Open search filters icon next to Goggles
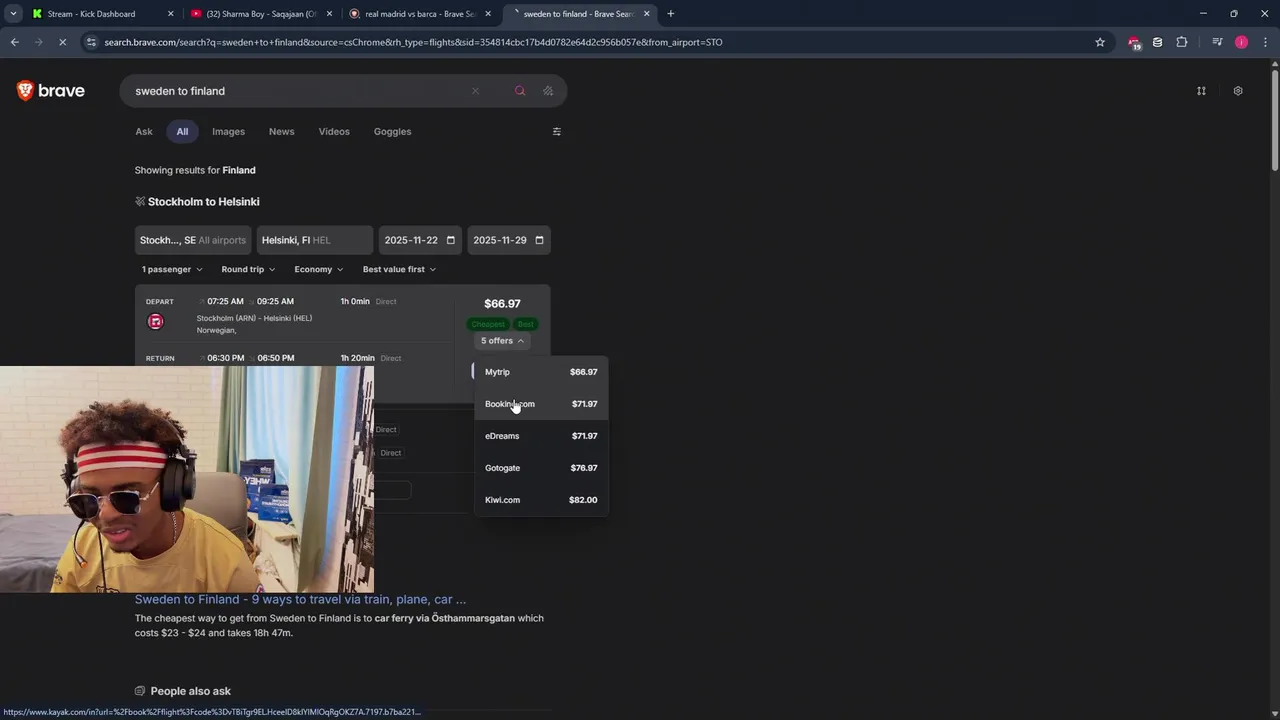1280x720 pixels. coord(557,131)
